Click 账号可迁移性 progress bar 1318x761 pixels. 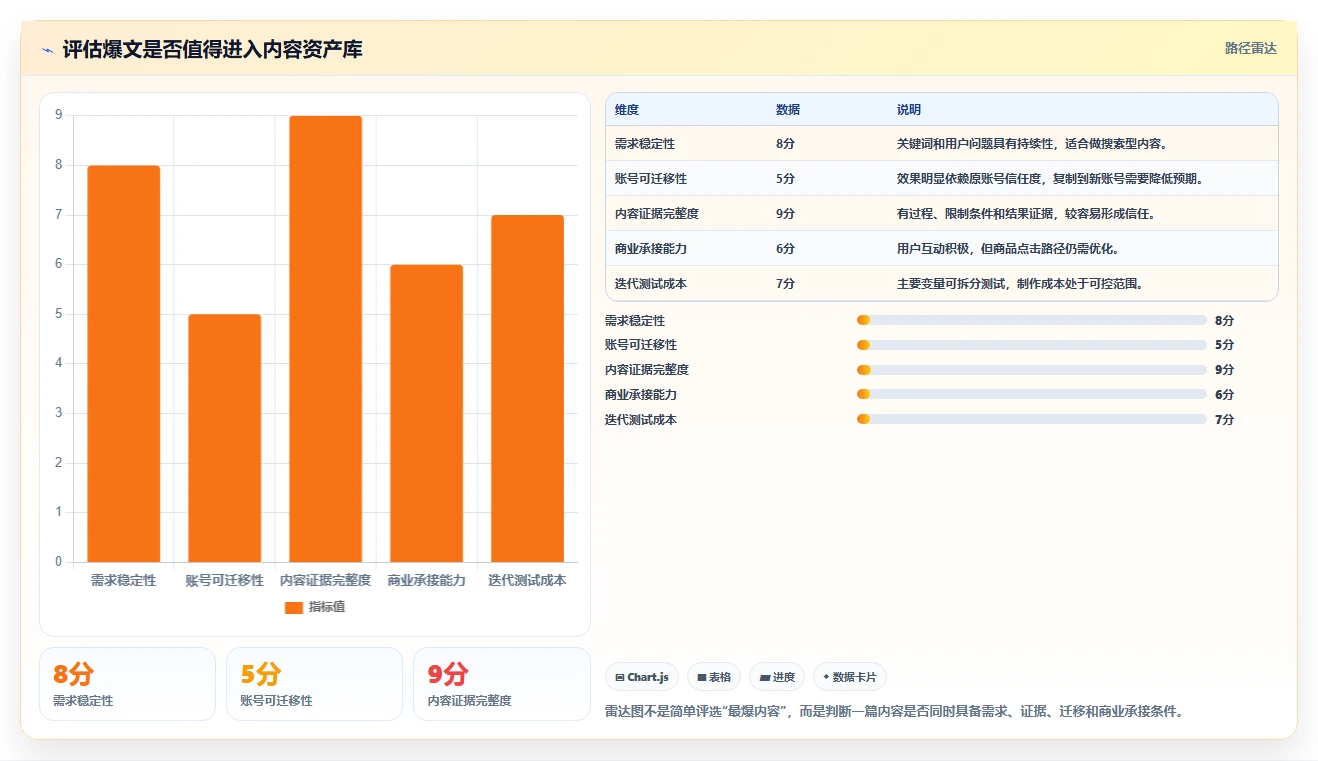[1031, 345]
